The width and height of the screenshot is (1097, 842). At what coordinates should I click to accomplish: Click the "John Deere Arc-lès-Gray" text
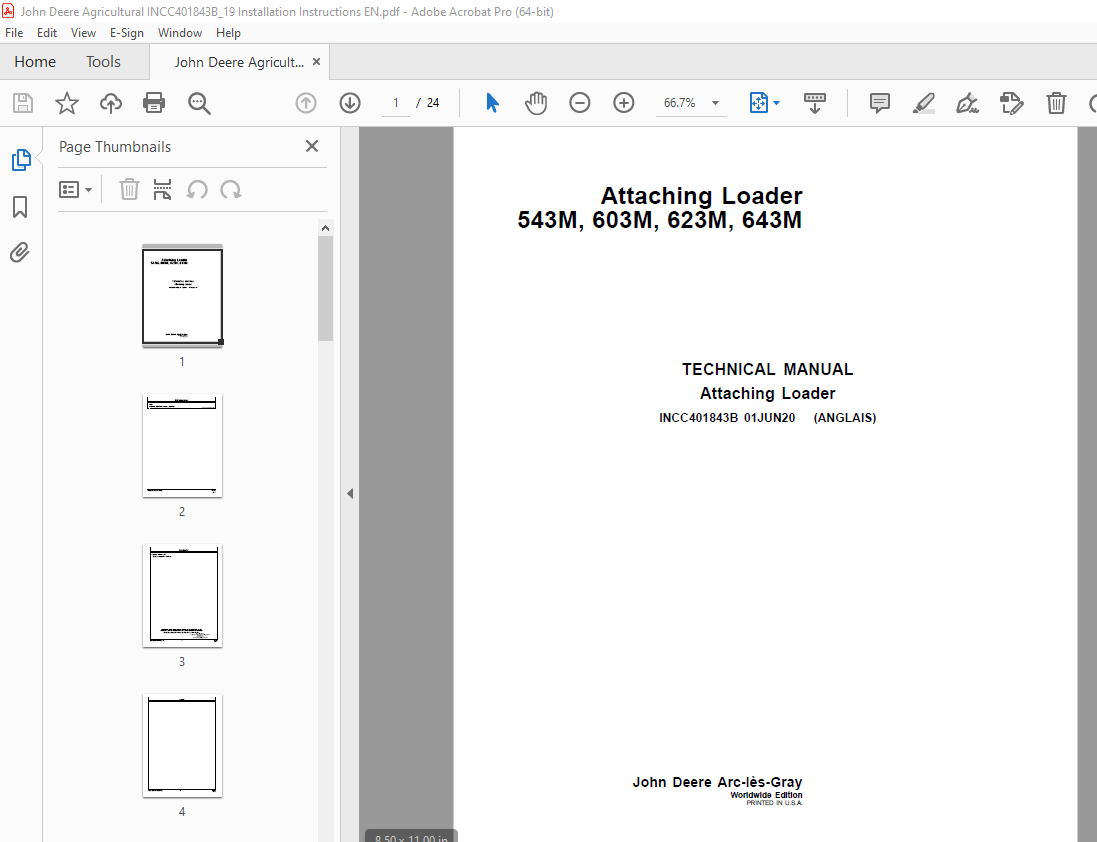pos(717,783)
